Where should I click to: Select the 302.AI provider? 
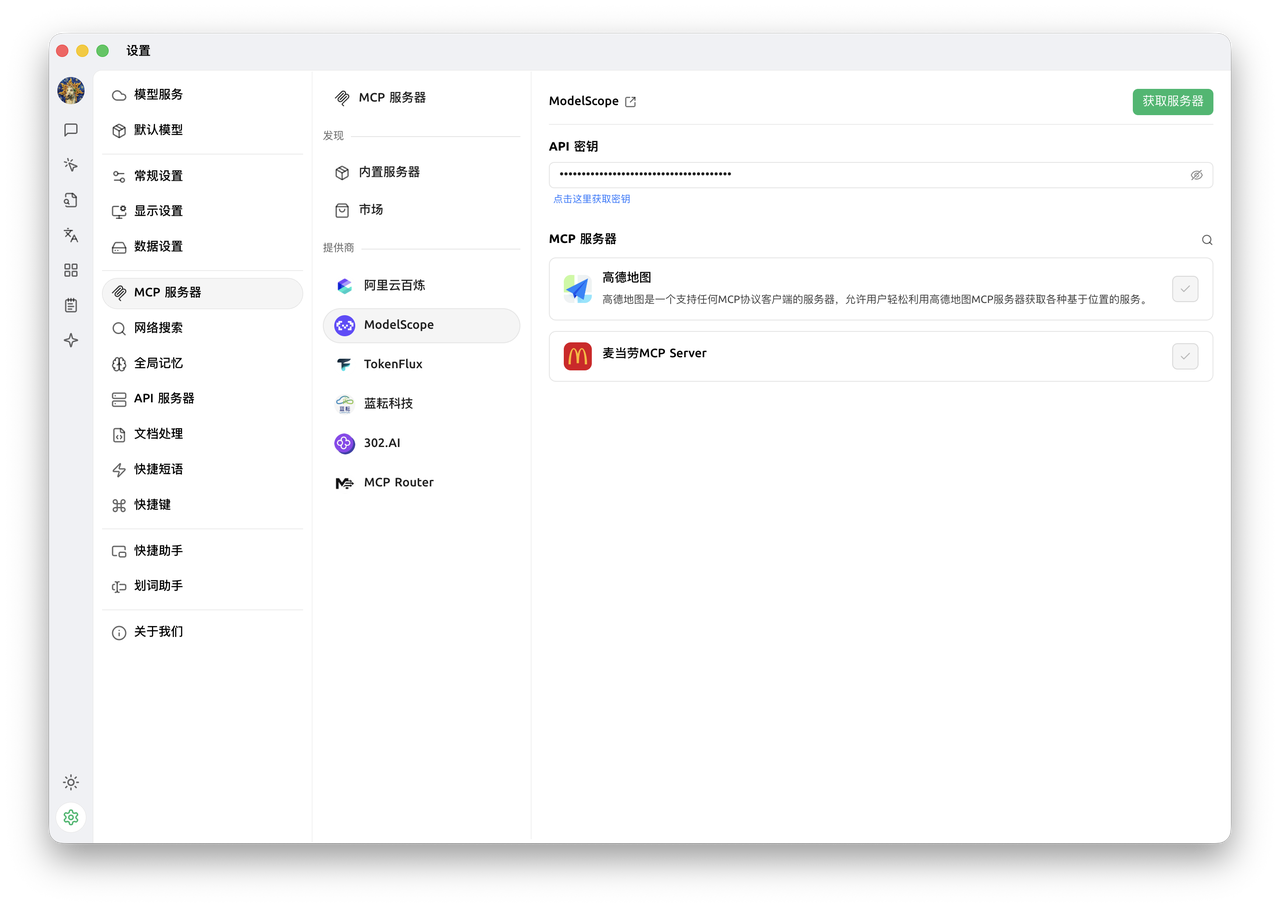tap(421, 443)
